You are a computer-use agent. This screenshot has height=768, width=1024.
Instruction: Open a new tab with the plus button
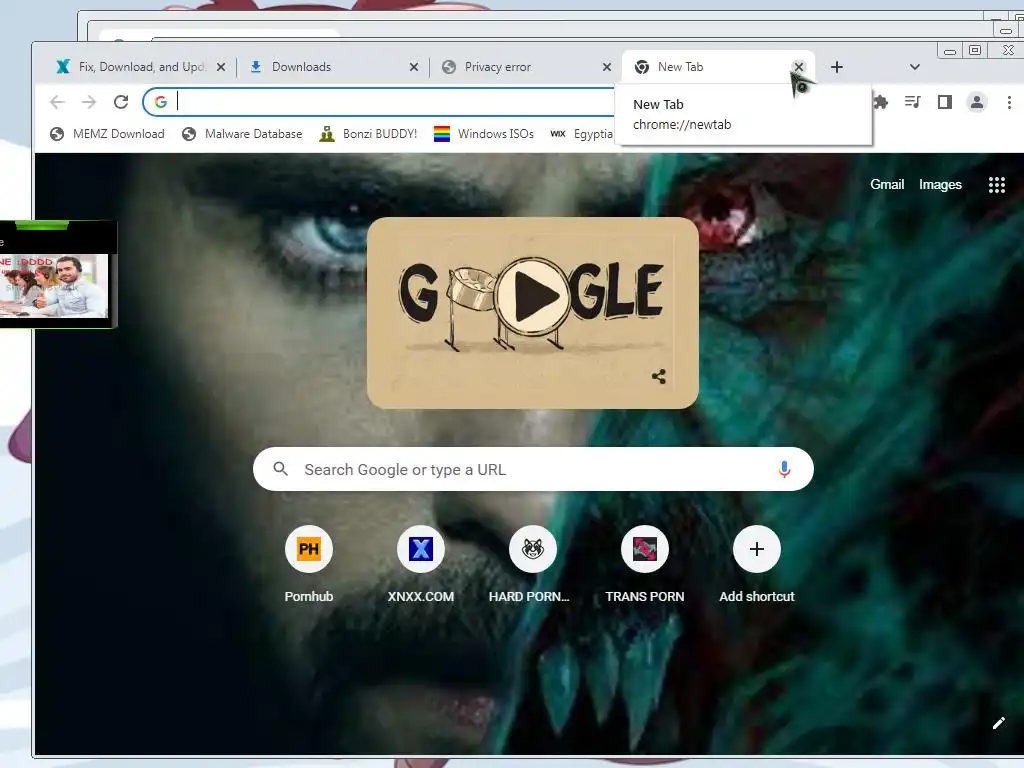click(x=837, y=67)
